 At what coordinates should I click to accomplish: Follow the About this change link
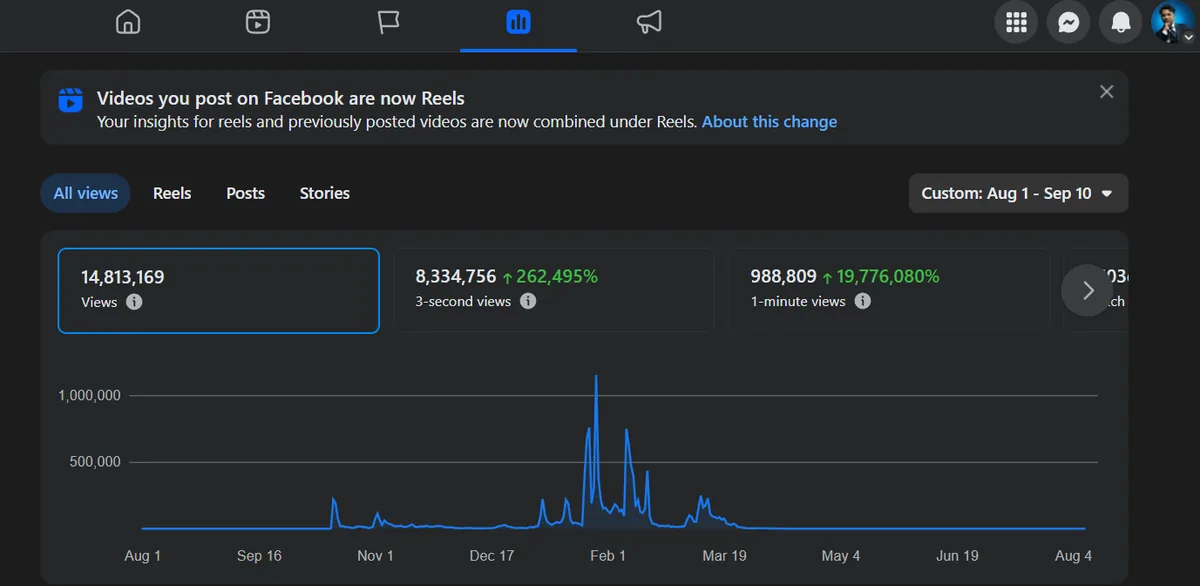pos(769,122)
